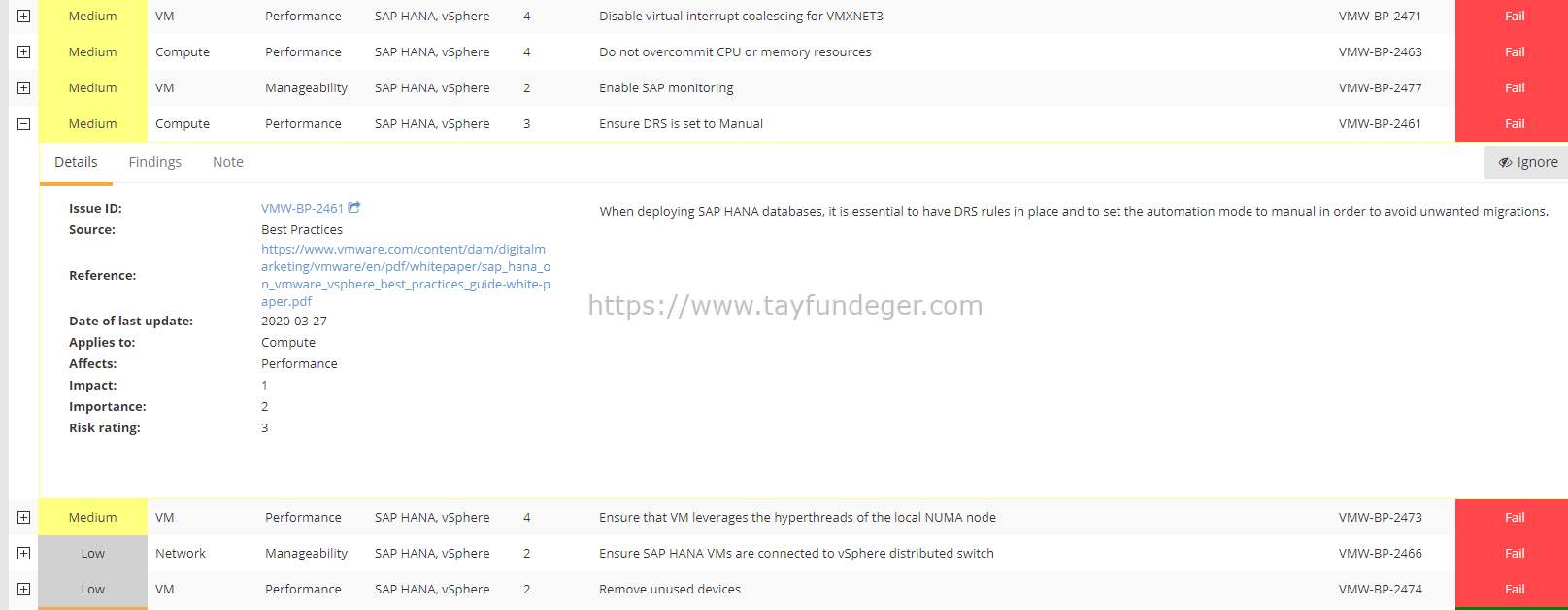
Task: Expand the VMXNET3 interrupt coalescing row
Action: (24, 16)
